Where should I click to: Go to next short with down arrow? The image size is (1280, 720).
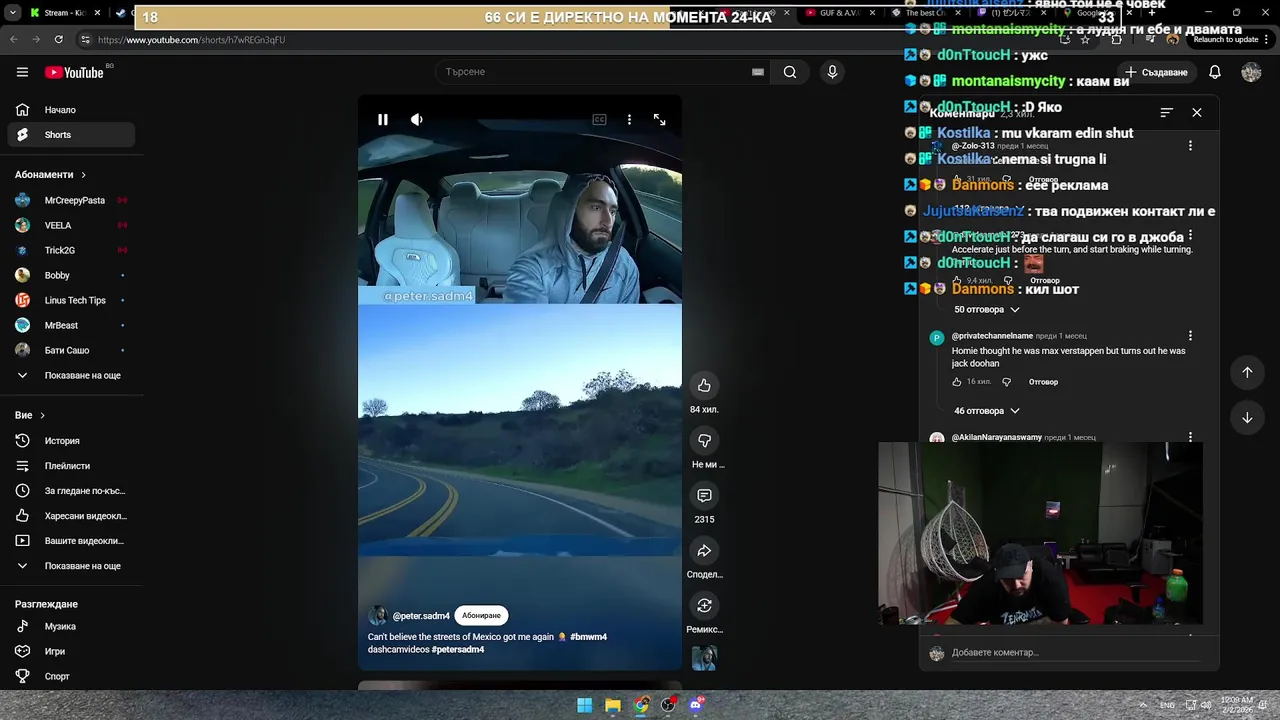(x=1247, y=418)
